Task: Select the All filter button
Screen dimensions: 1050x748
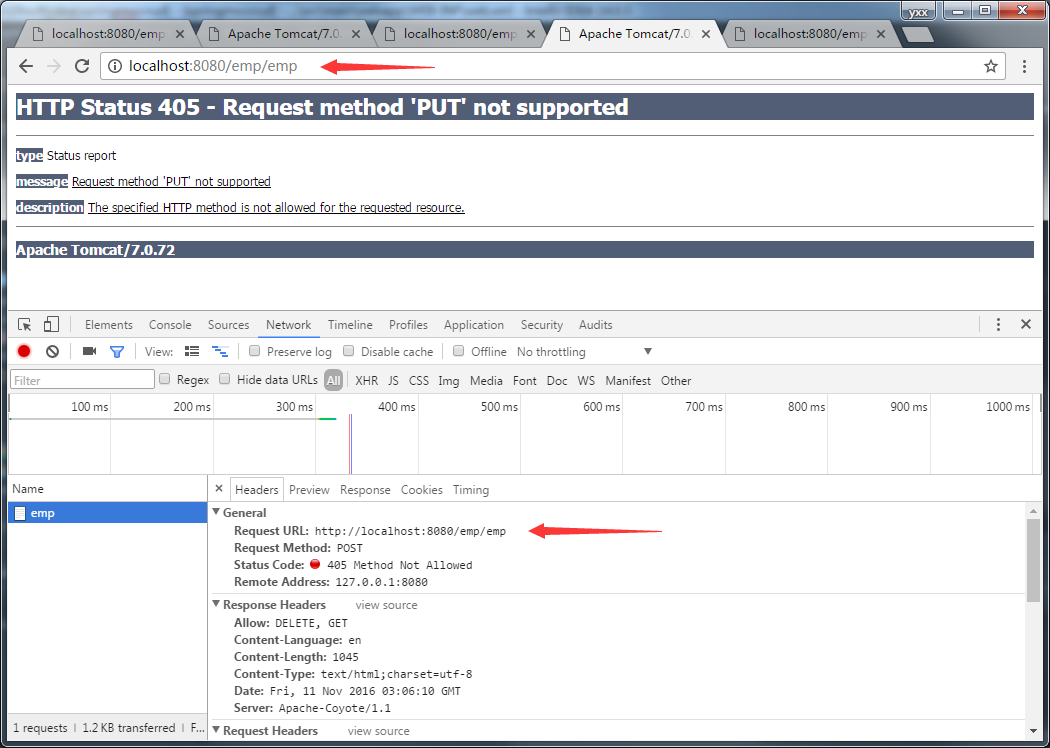Action: pos(333,380)
